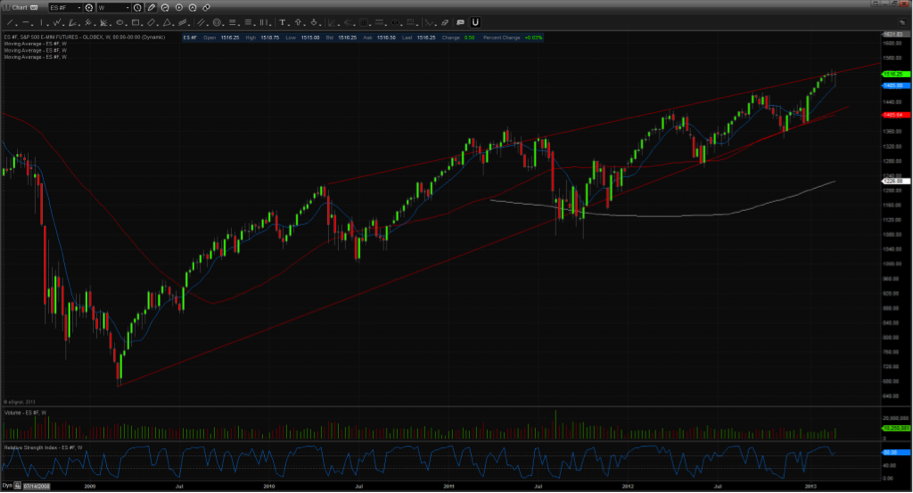Click the 07/14/2008 start date field

click(37, 486)
